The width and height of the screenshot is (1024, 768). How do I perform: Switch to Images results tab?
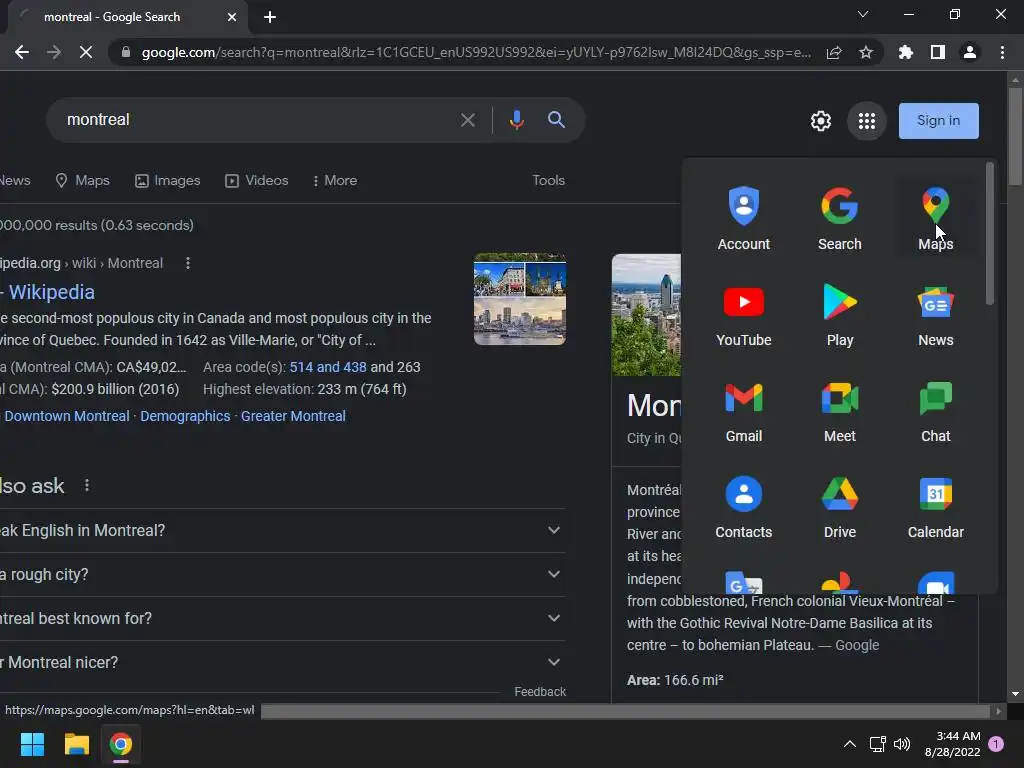coord(168,180)
